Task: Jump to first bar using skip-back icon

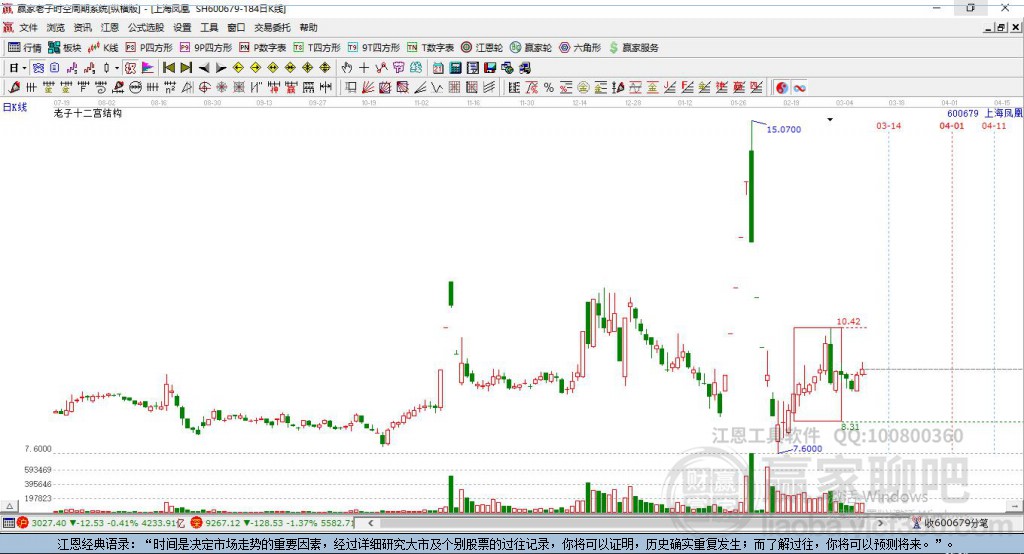Action: click(x=169, y=68)
